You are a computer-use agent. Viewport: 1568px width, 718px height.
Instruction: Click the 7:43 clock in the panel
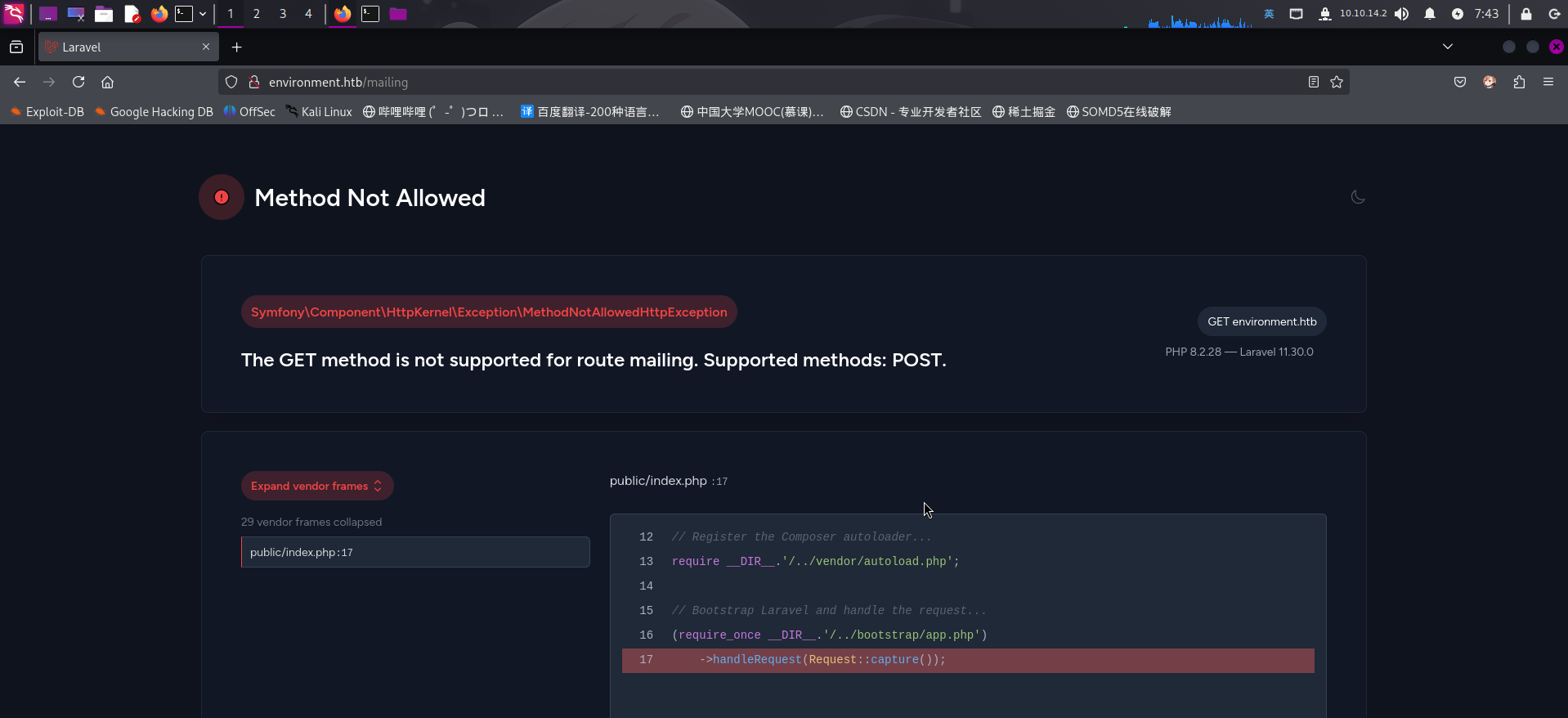tap(1486, 14)
